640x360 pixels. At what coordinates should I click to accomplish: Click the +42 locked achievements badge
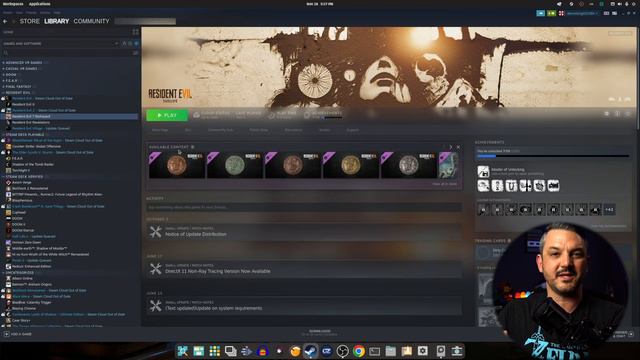(609, 210)
